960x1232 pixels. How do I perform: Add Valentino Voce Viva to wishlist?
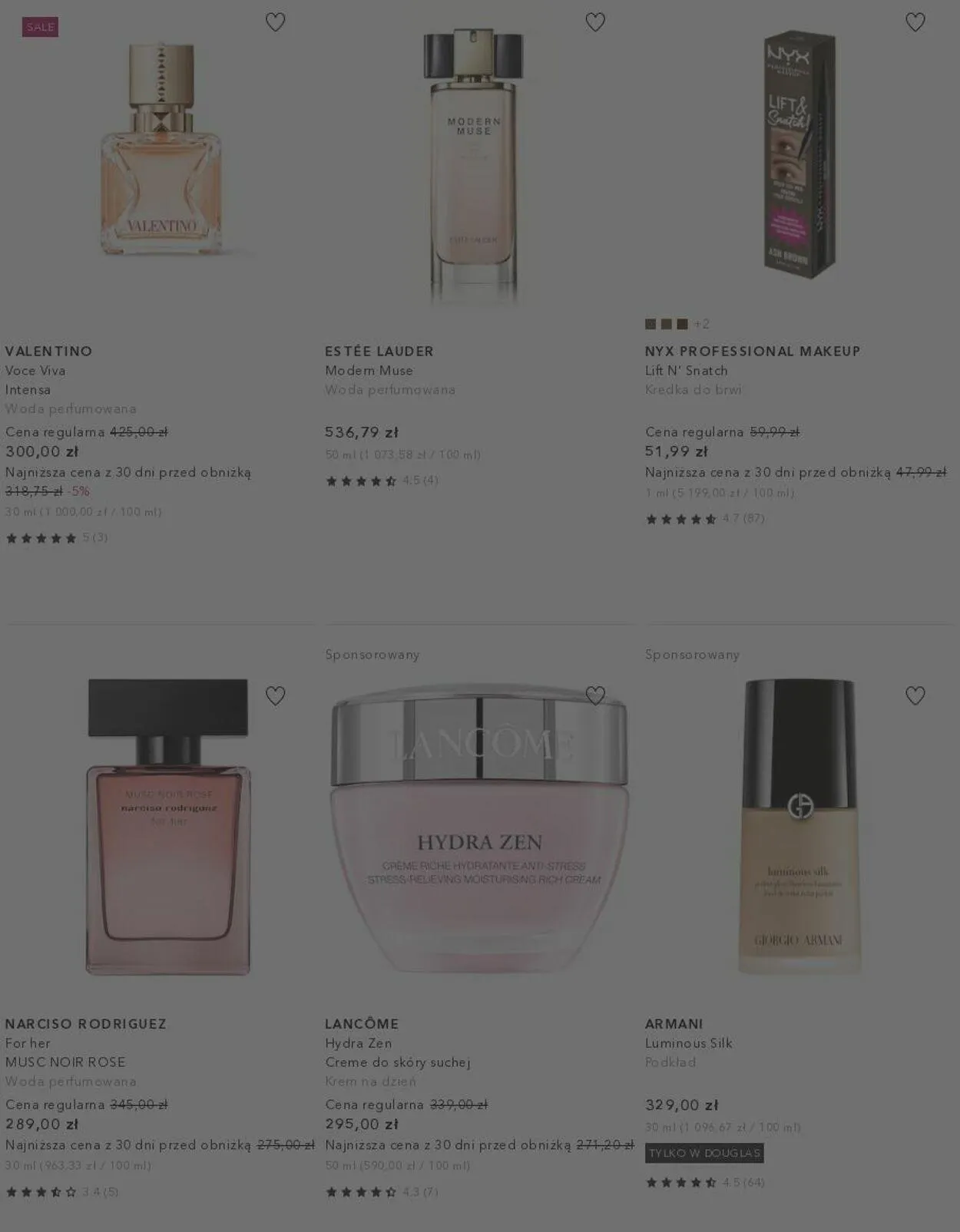[275, 22]
